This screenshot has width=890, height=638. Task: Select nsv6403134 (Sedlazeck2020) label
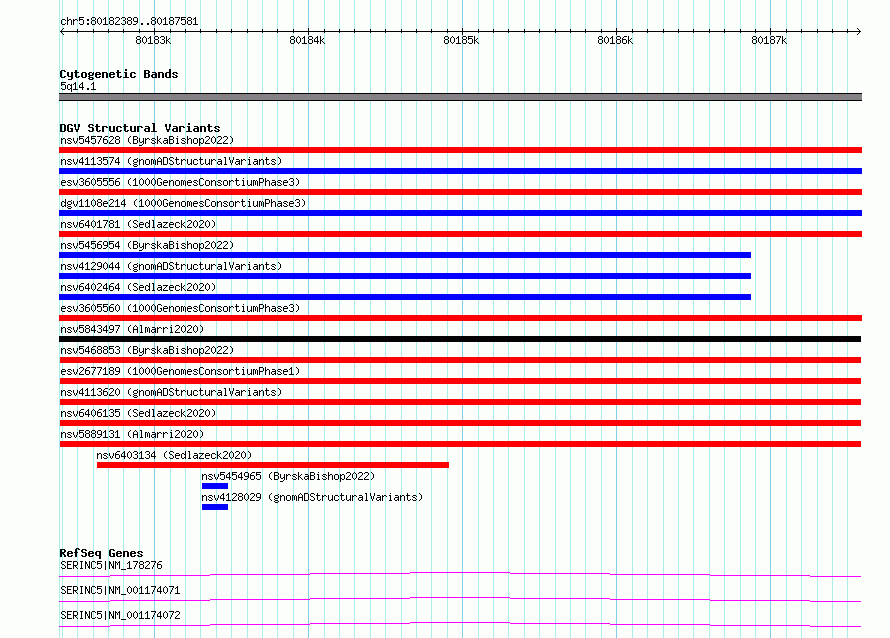tap(174, 455)
